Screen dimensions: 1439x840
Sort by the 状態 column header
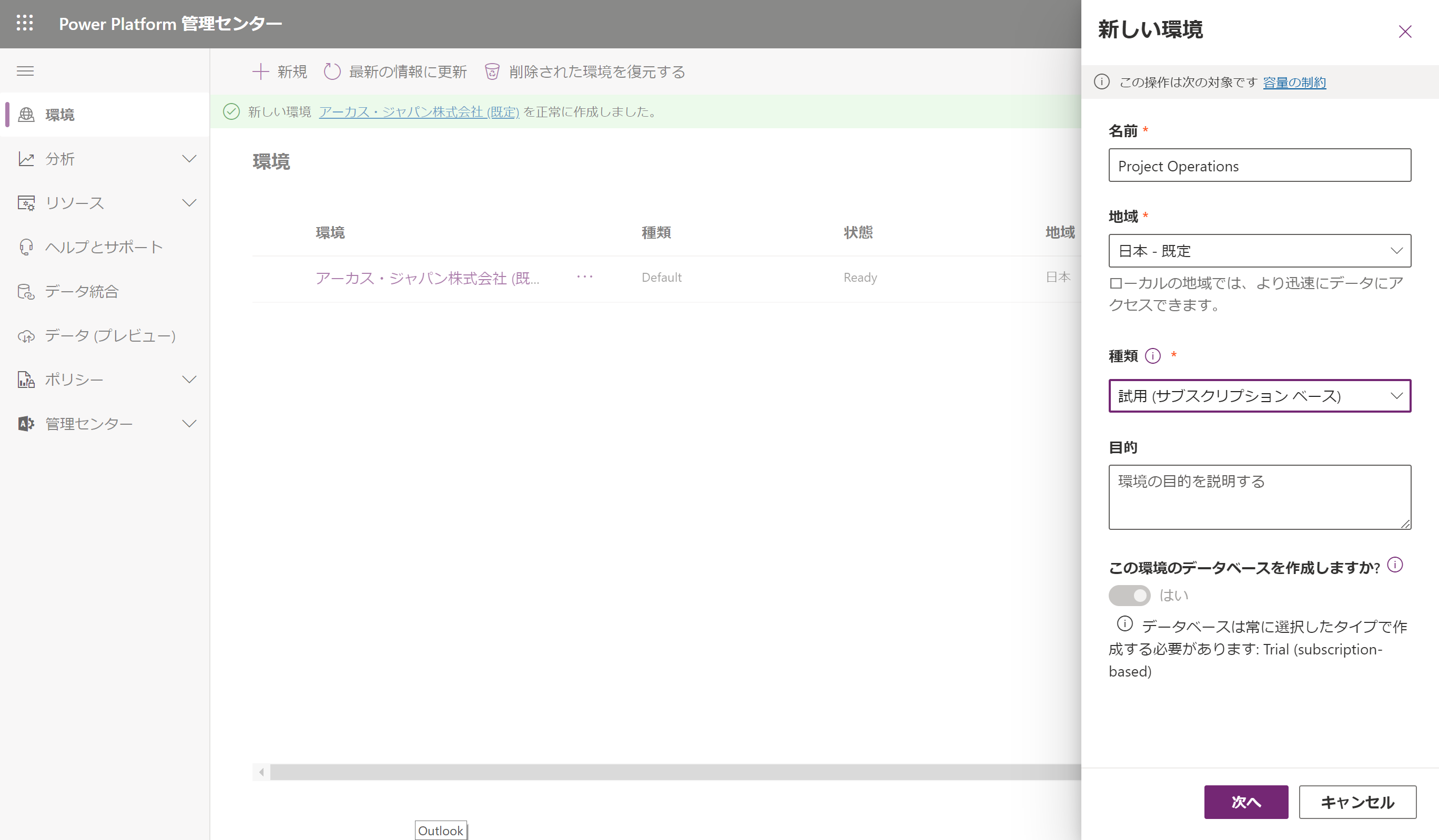click(x=858, y=232)
